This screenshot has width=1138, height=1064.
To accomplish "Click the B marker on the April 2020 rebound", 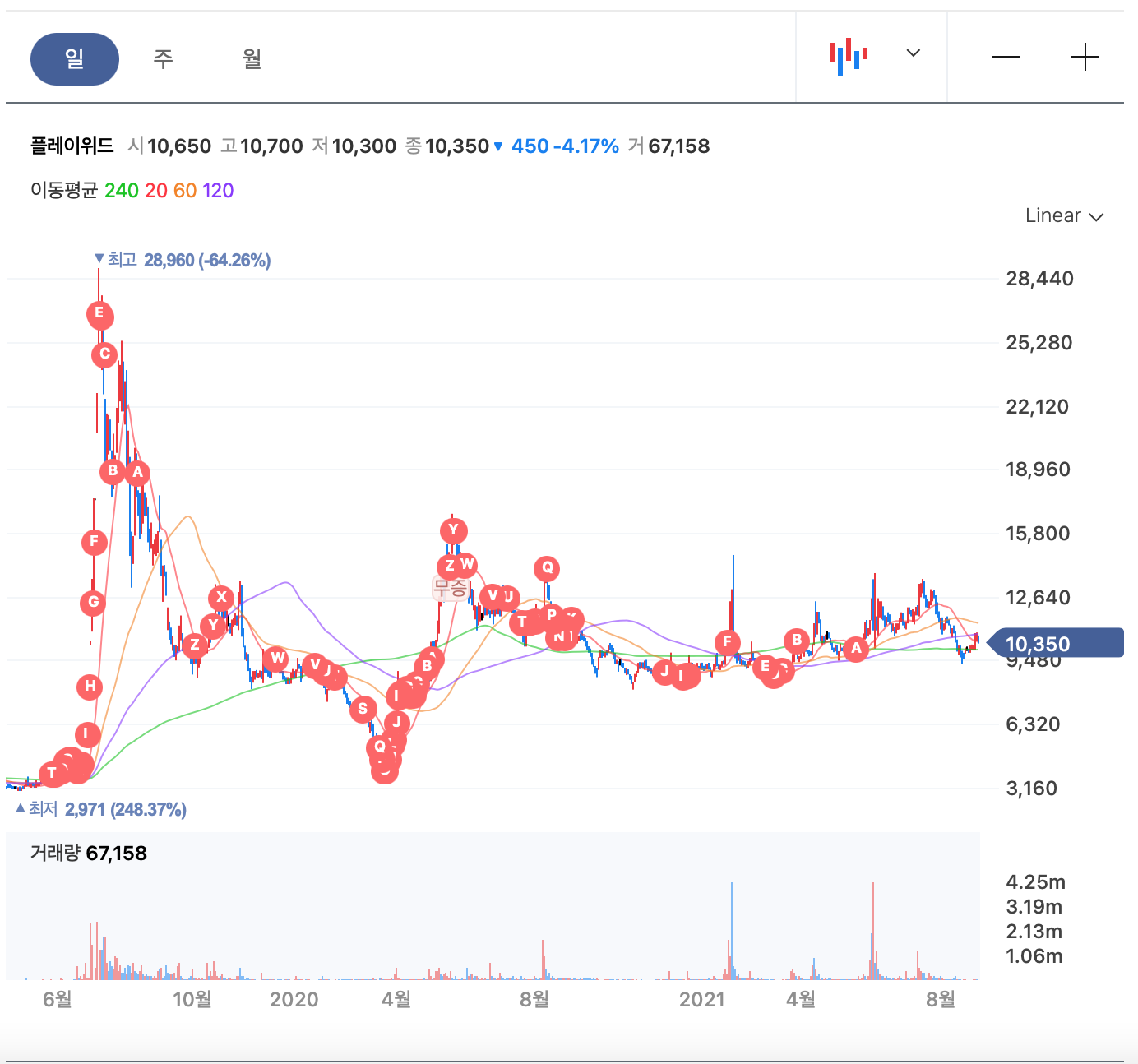I will click(428, 666).
